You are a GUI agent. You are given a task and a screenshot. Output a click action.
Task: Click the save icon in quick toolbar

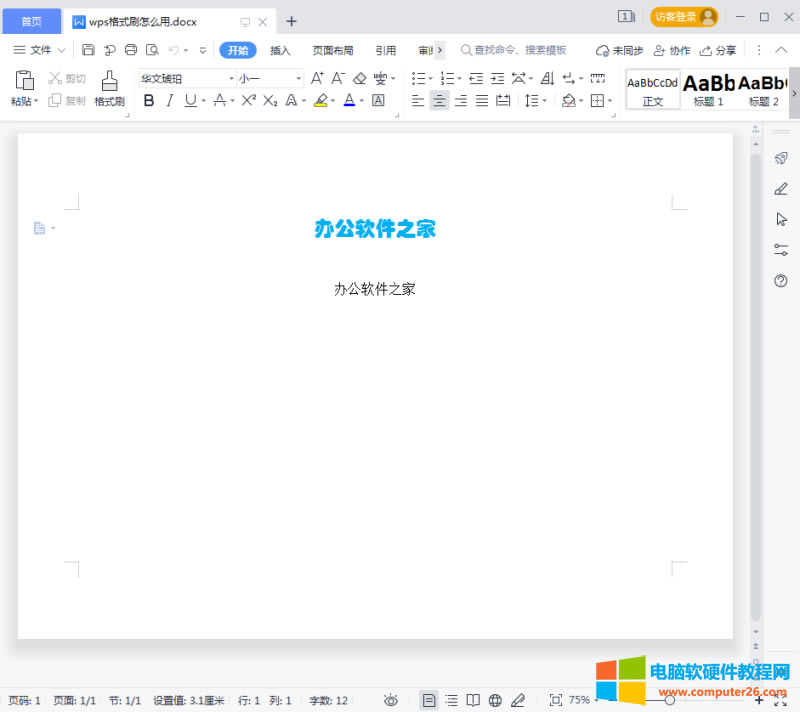coord(88,50)
